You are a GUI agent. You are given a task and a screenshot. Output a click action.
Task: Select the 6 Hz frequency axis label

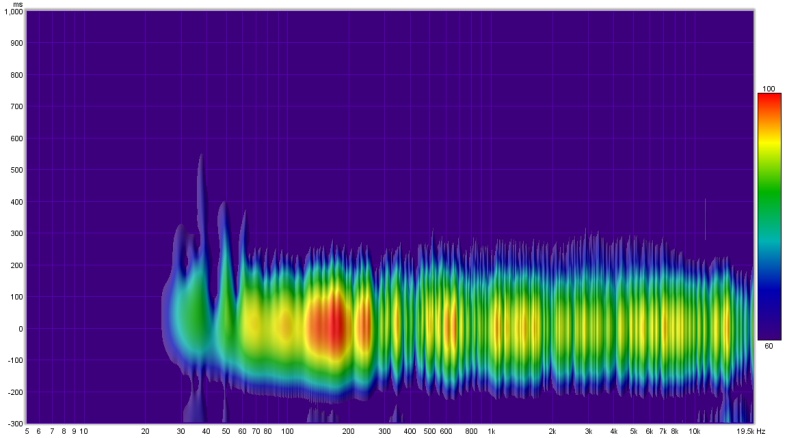pos(39,431)
